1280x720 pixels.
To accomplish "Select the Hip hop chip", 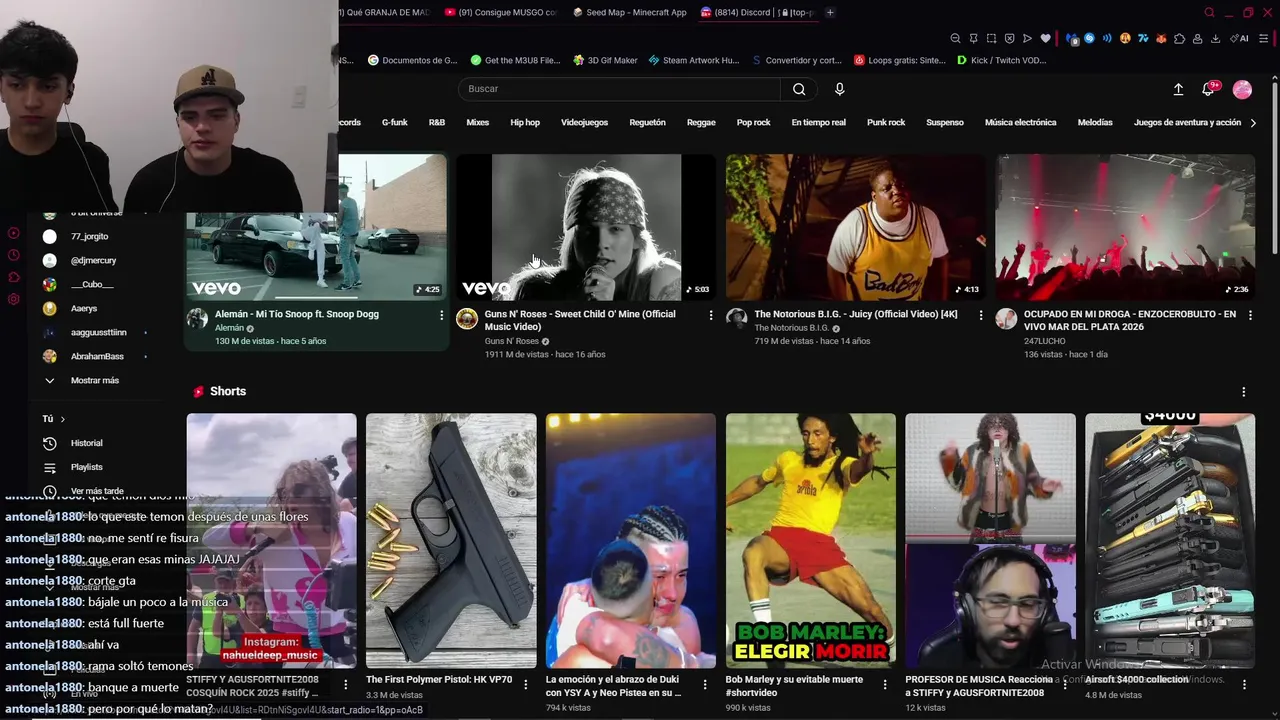I will tap(525, 122).
